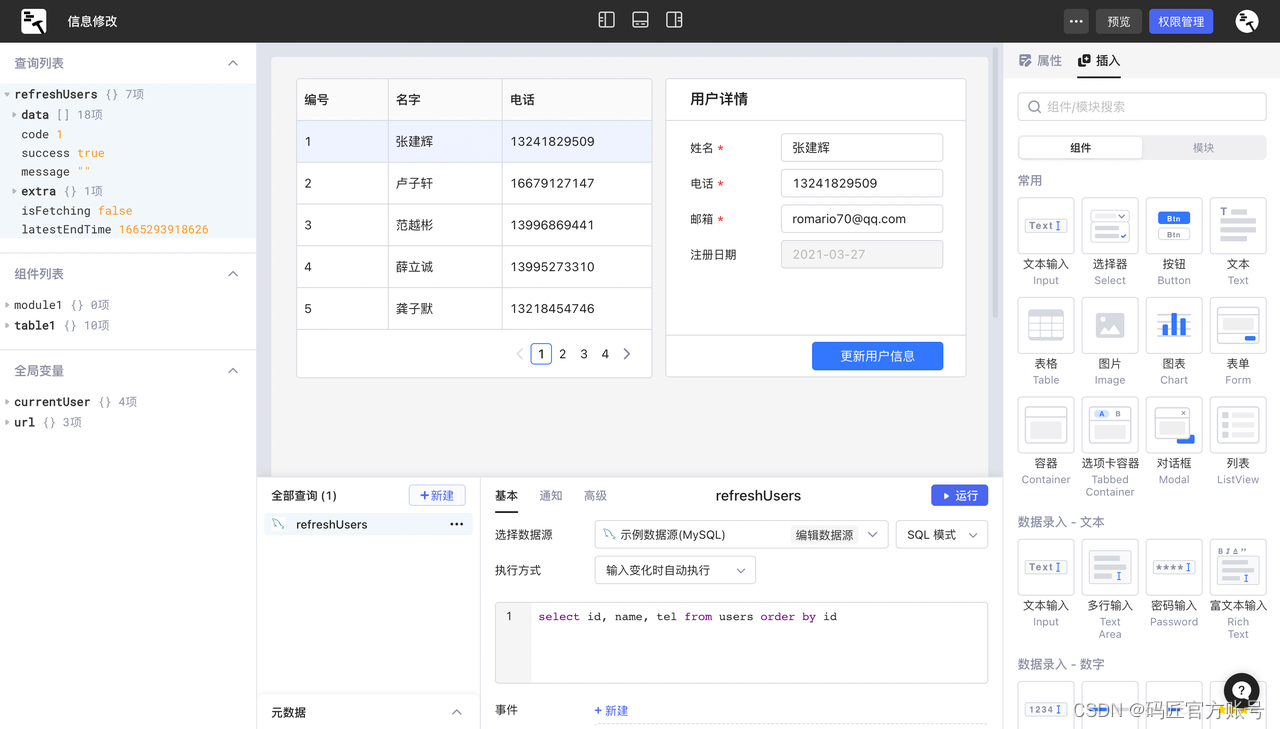Open the 基本 query tab
This screenshot has width=1280, height=729.
507,495
